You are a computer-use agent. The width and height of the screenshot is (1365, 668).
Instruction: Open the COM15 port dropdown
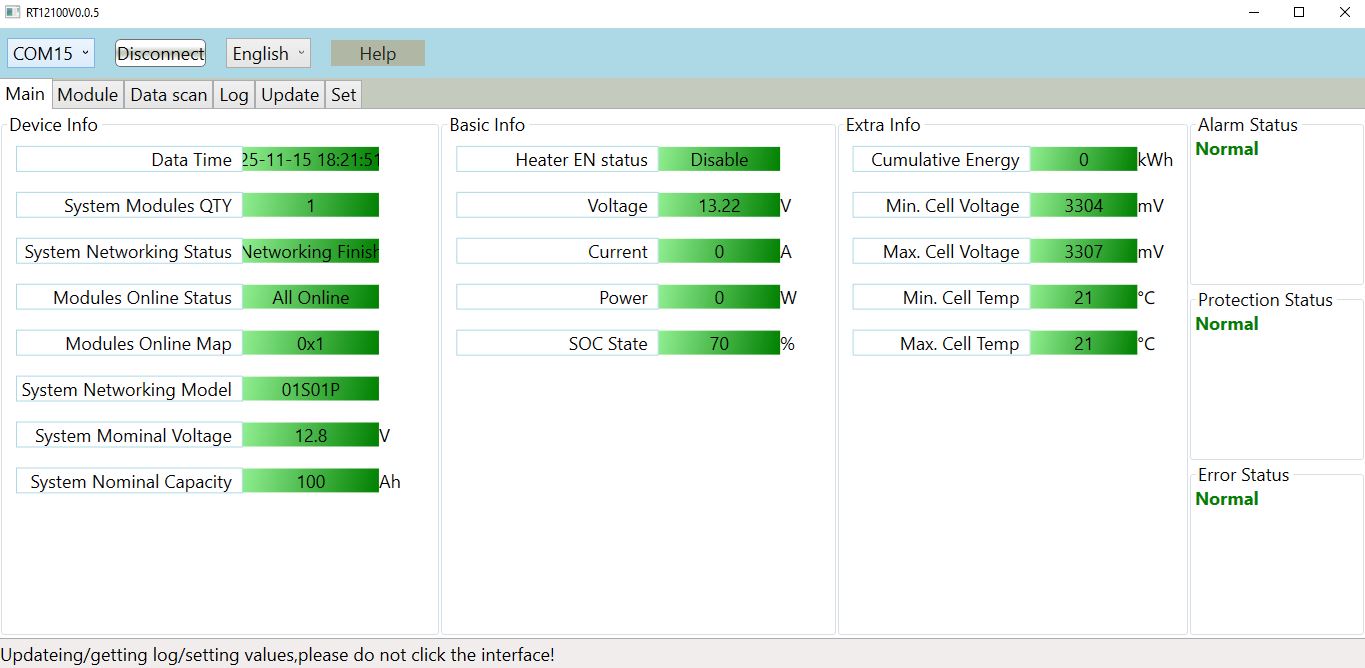[51, 54]
